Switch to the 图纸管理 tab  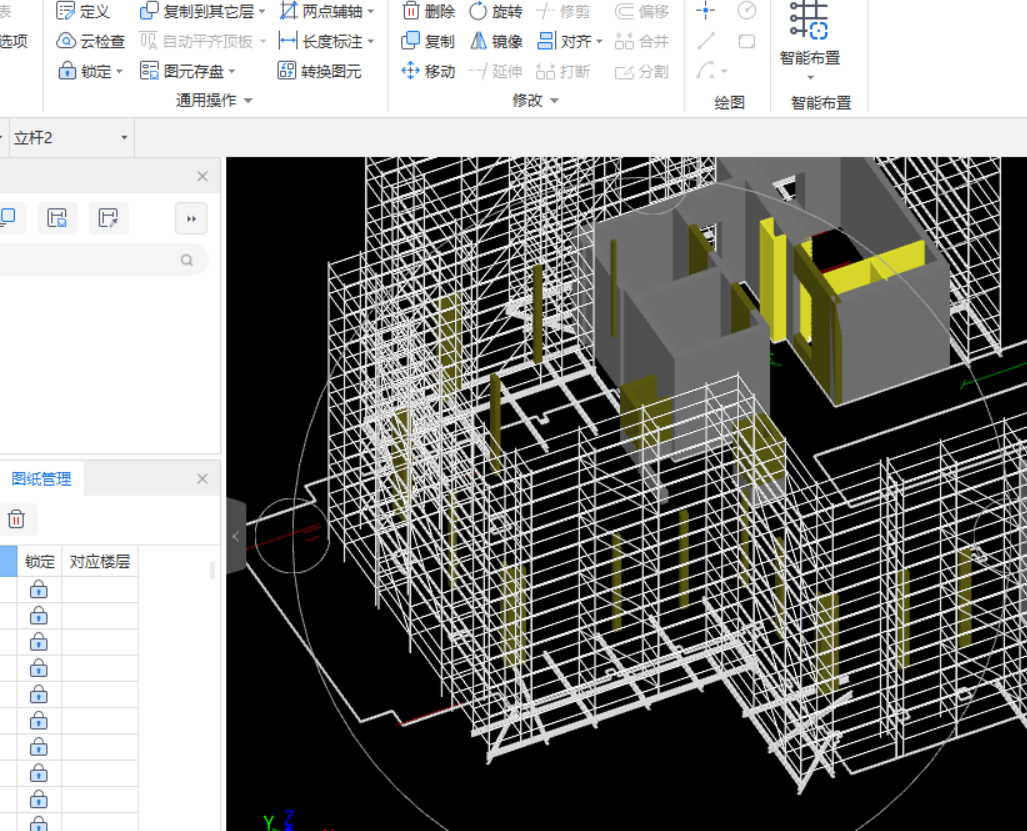(x=41, y=479)
